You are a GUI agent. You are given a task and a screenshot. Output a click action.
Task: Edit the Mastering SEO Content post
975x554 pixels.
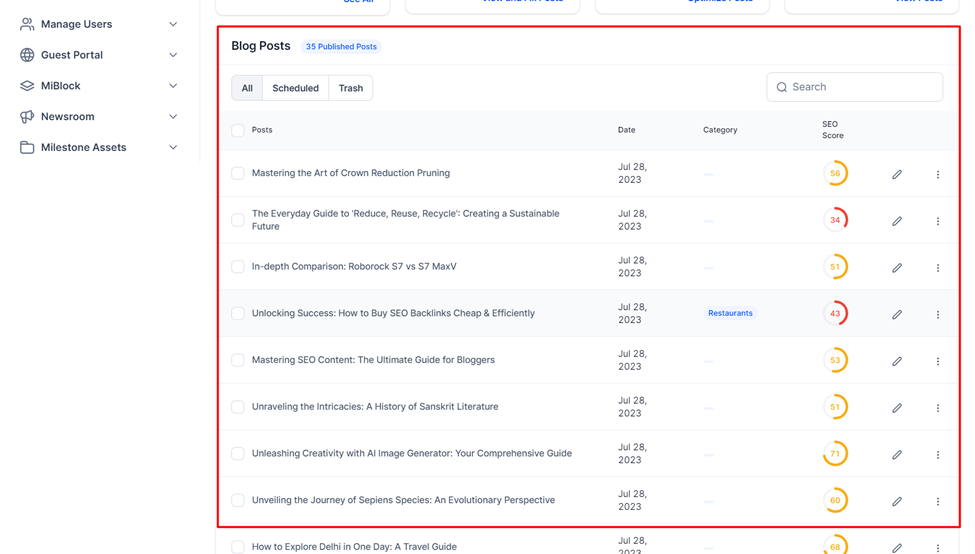pos(897,361)
